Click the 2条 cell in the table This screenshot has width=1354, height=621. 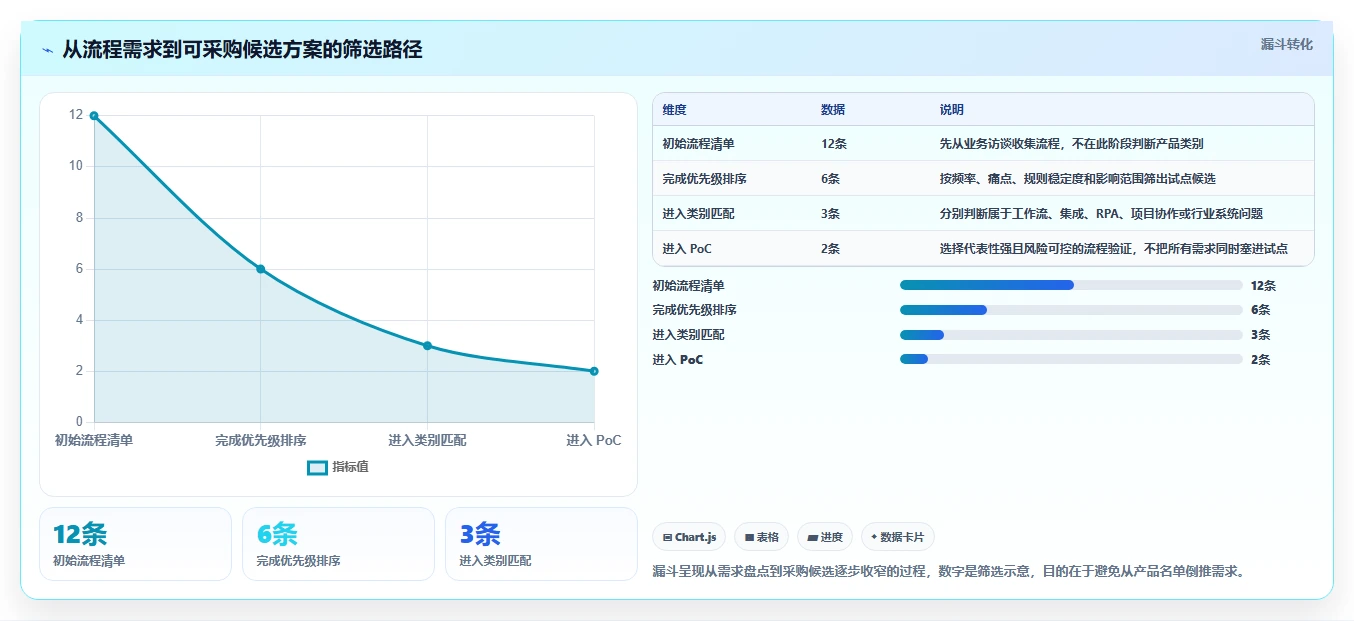pyautogui.click(x=831, y=249)
